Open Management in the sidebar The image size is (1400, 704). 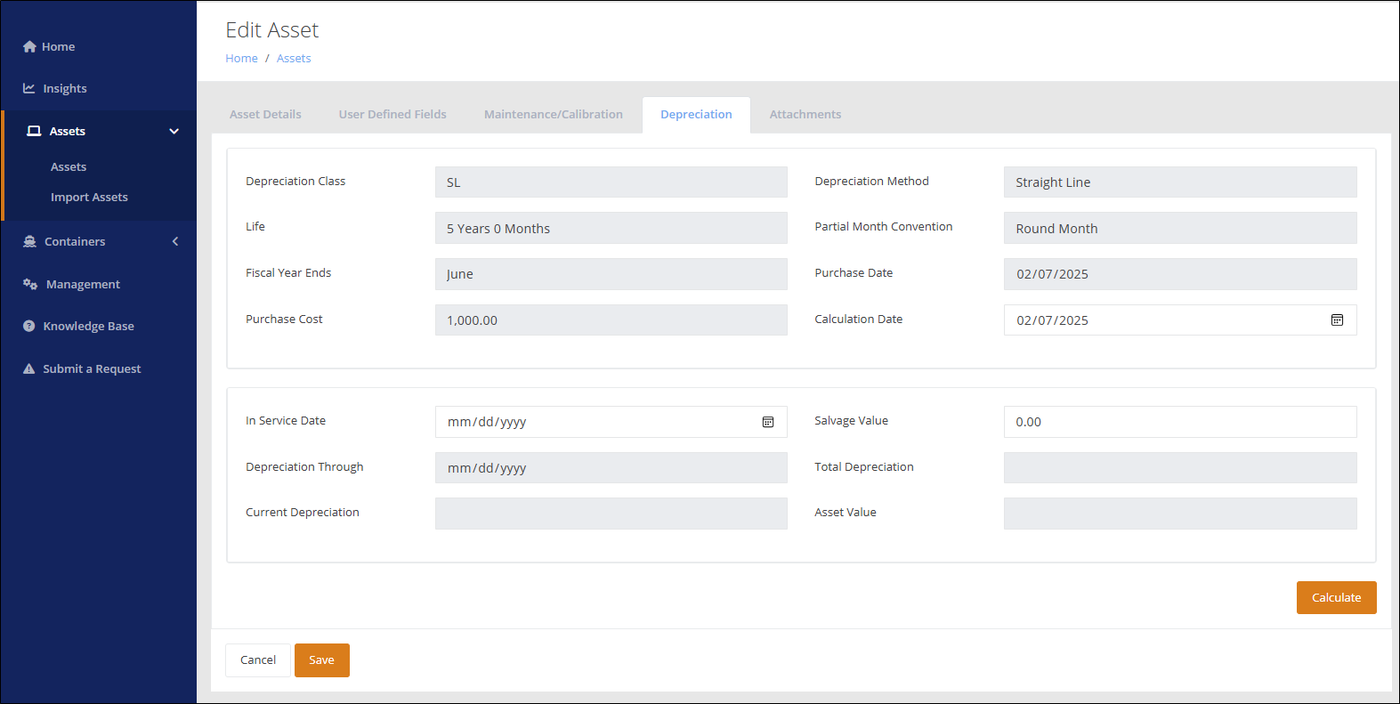83,285
